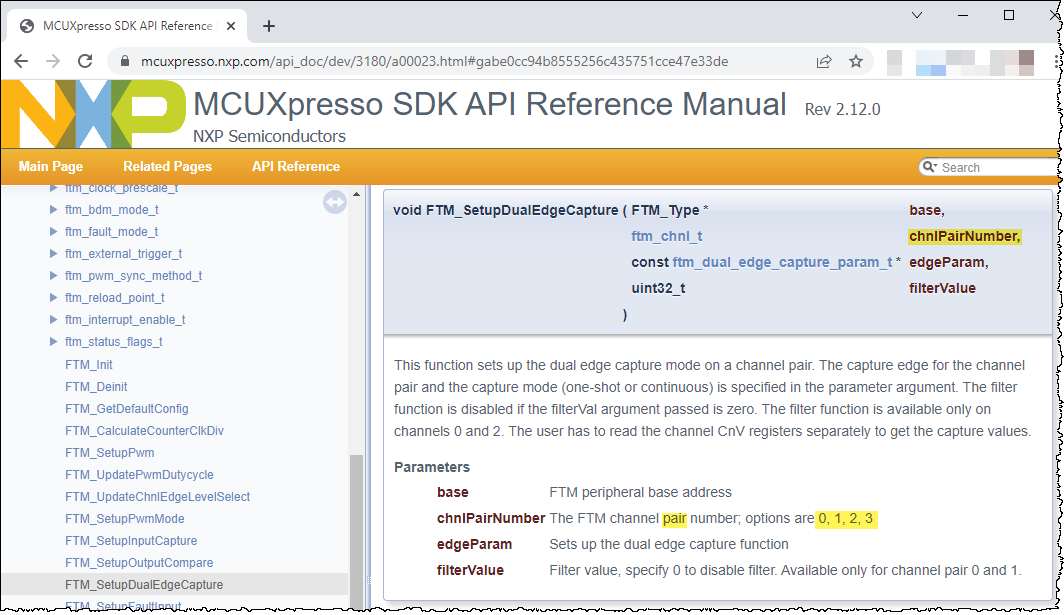Open the FTM_Init documentation link
Image resolution: width=1064 pixels, height=615 pixels.
pyautogui.click(x=89, y=364)
